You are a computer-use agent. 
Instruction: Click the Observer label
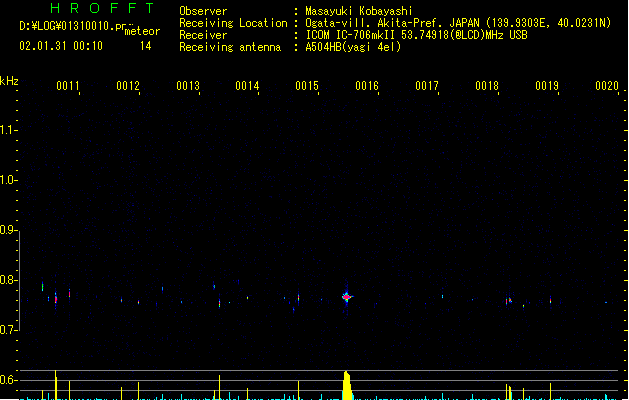(x=203, y=11)
